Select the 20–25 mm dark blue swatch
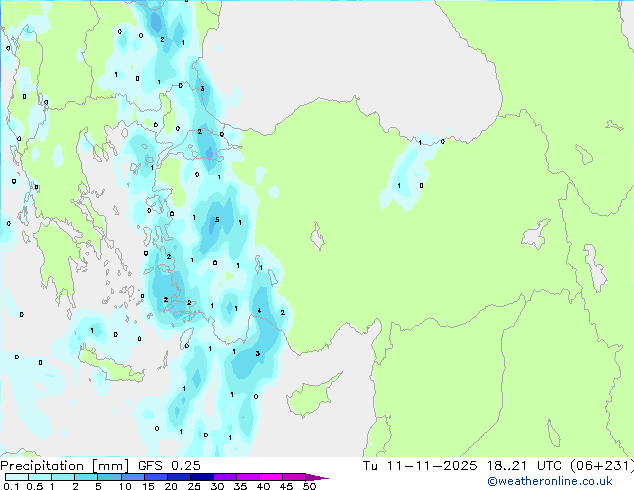Screen dimensions: 634x490 pyautogui.click(x=179, y=477)
